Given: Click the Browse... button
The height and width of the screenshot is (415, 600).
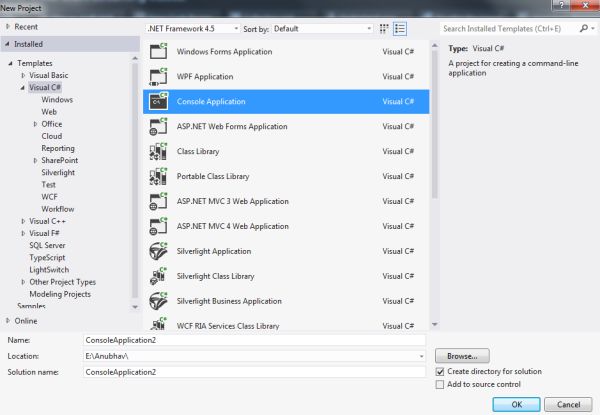Looking at the screenshot, I should (462, 356).
